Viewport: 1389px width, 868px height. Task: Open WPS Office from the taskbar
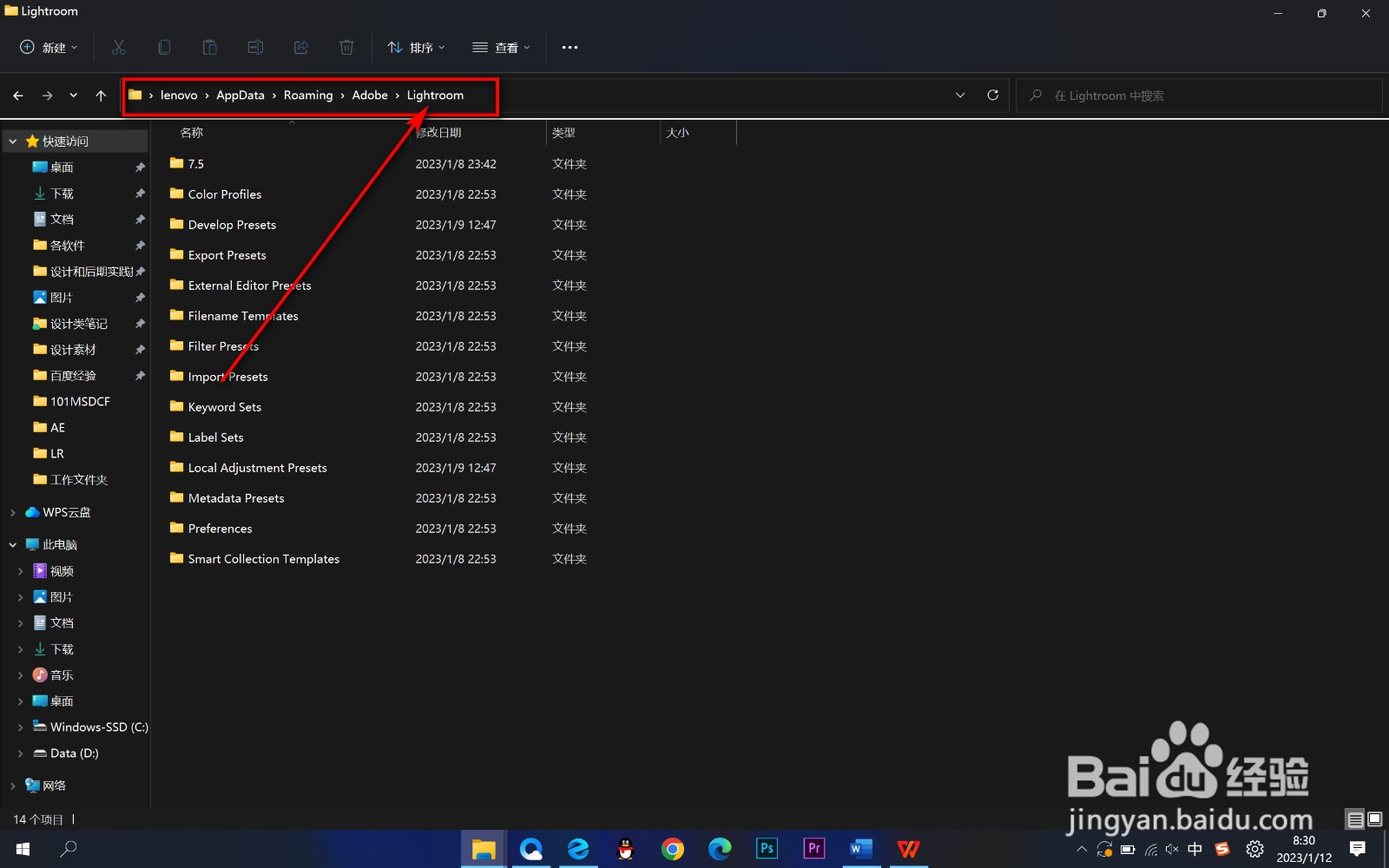coord(908,848)
